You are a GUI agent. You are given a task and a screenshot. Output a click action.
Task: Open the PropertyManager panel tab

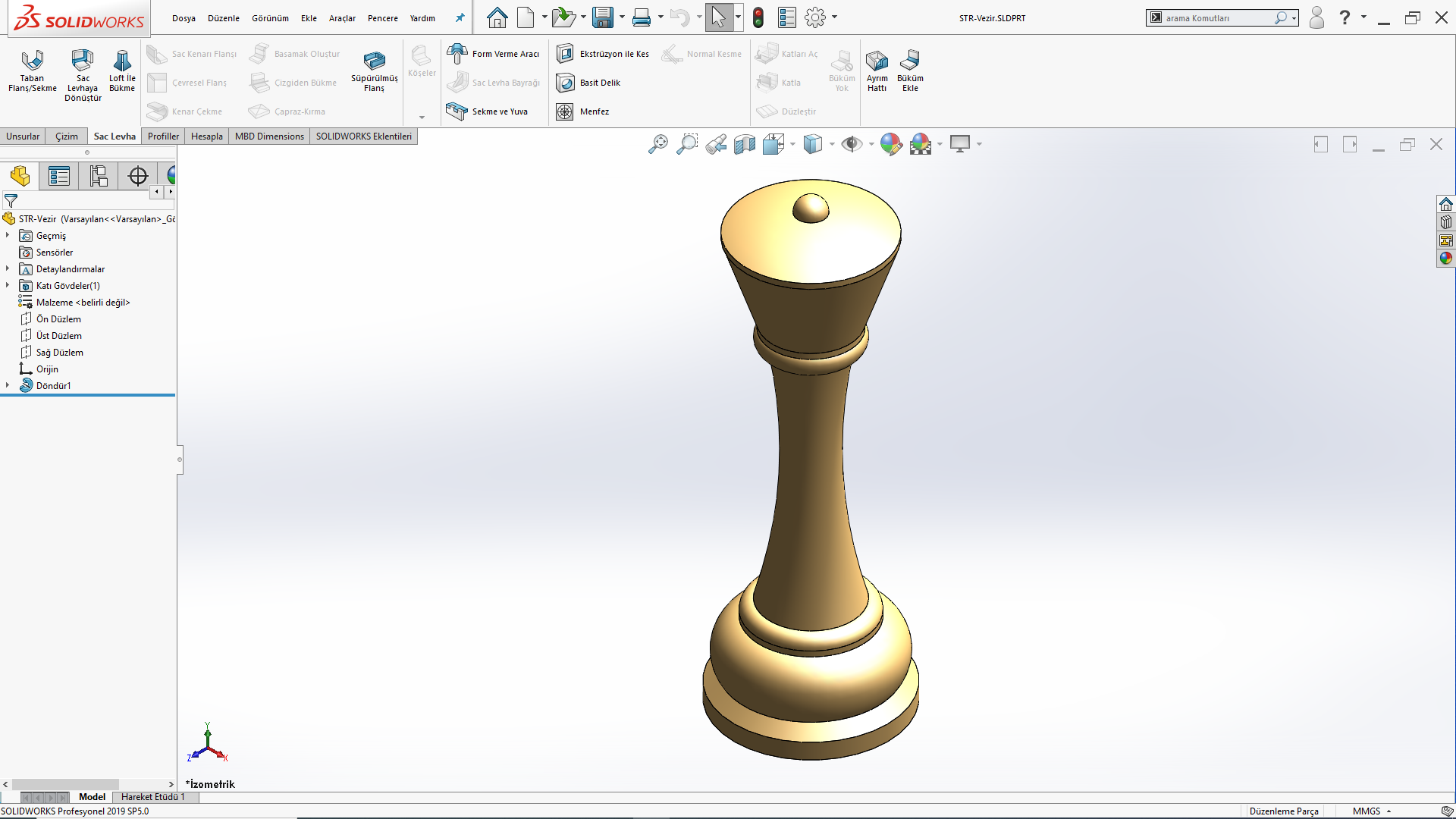(58, 176)
